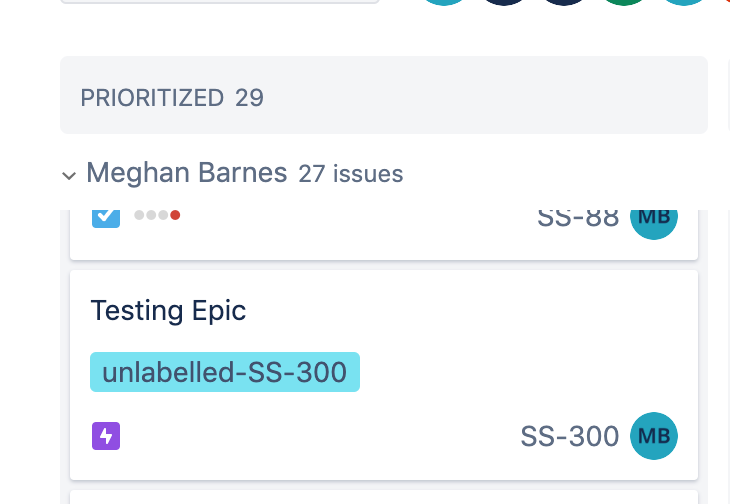Click the unlabelled-SS-300 epic label
Screen dimensions: 730x504
tap(225, 372)
